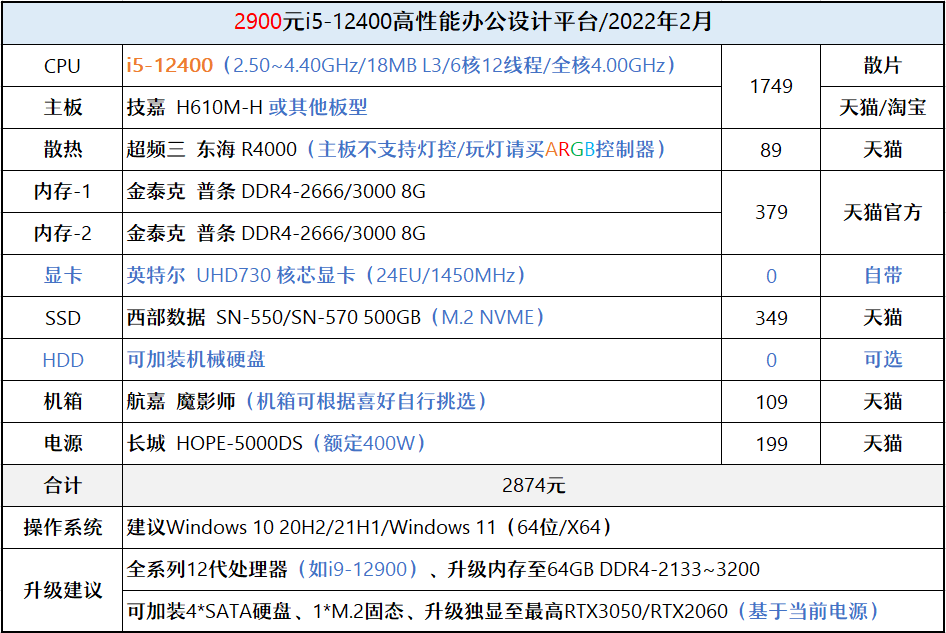This screenshot has height=633, width=946.
Task: Select the price cell '349'
Action: (x=771, y=317)
